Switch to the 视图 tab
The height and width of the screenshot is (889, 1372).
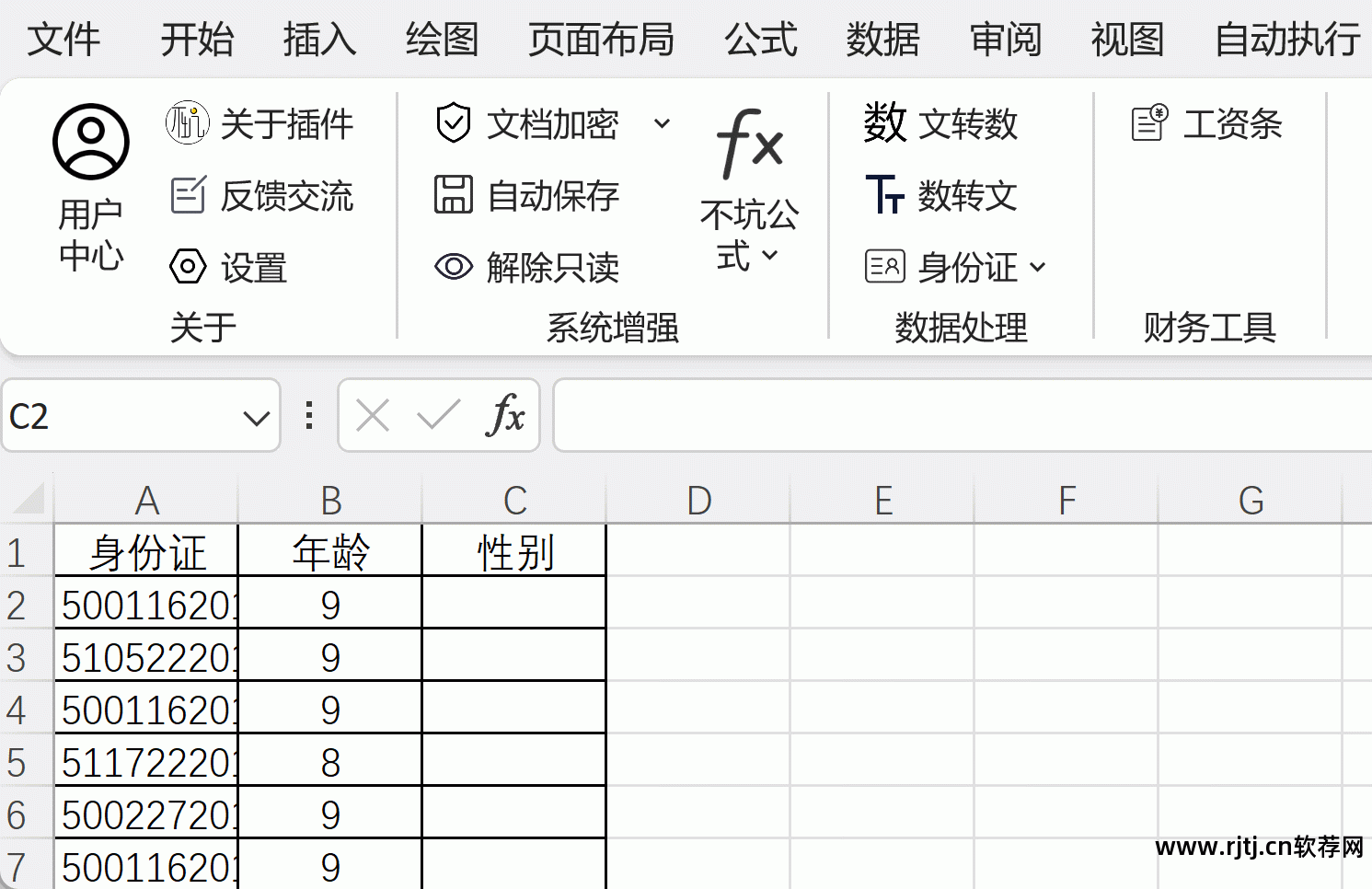(x=1127, y=39)
